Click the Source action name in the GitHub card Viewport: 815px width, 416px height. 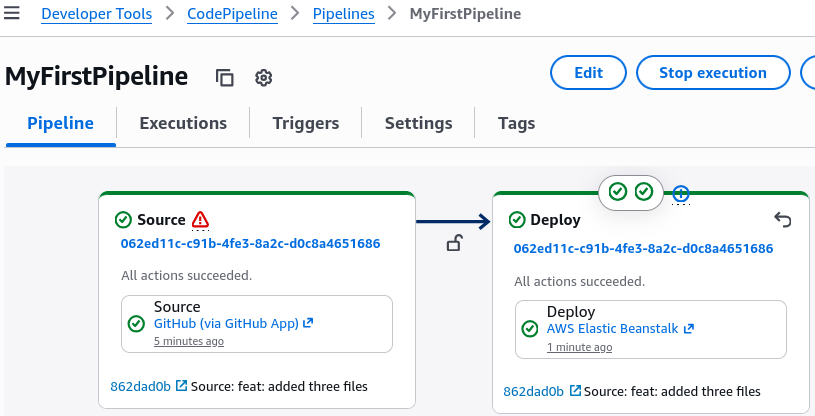(x=177, y=307)
